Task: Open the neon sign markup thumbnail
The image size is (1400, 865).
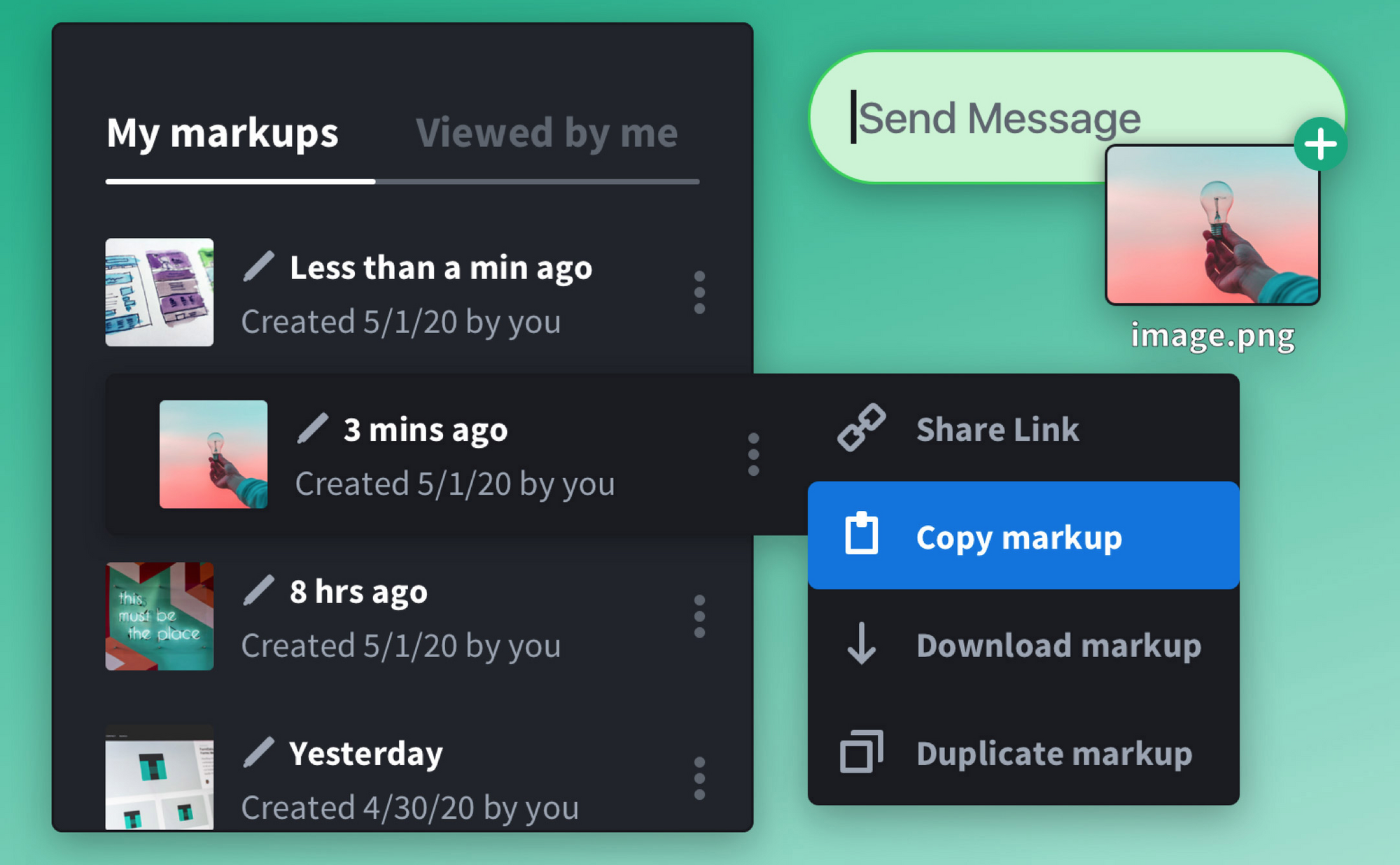Action: (x=160, y=617)
